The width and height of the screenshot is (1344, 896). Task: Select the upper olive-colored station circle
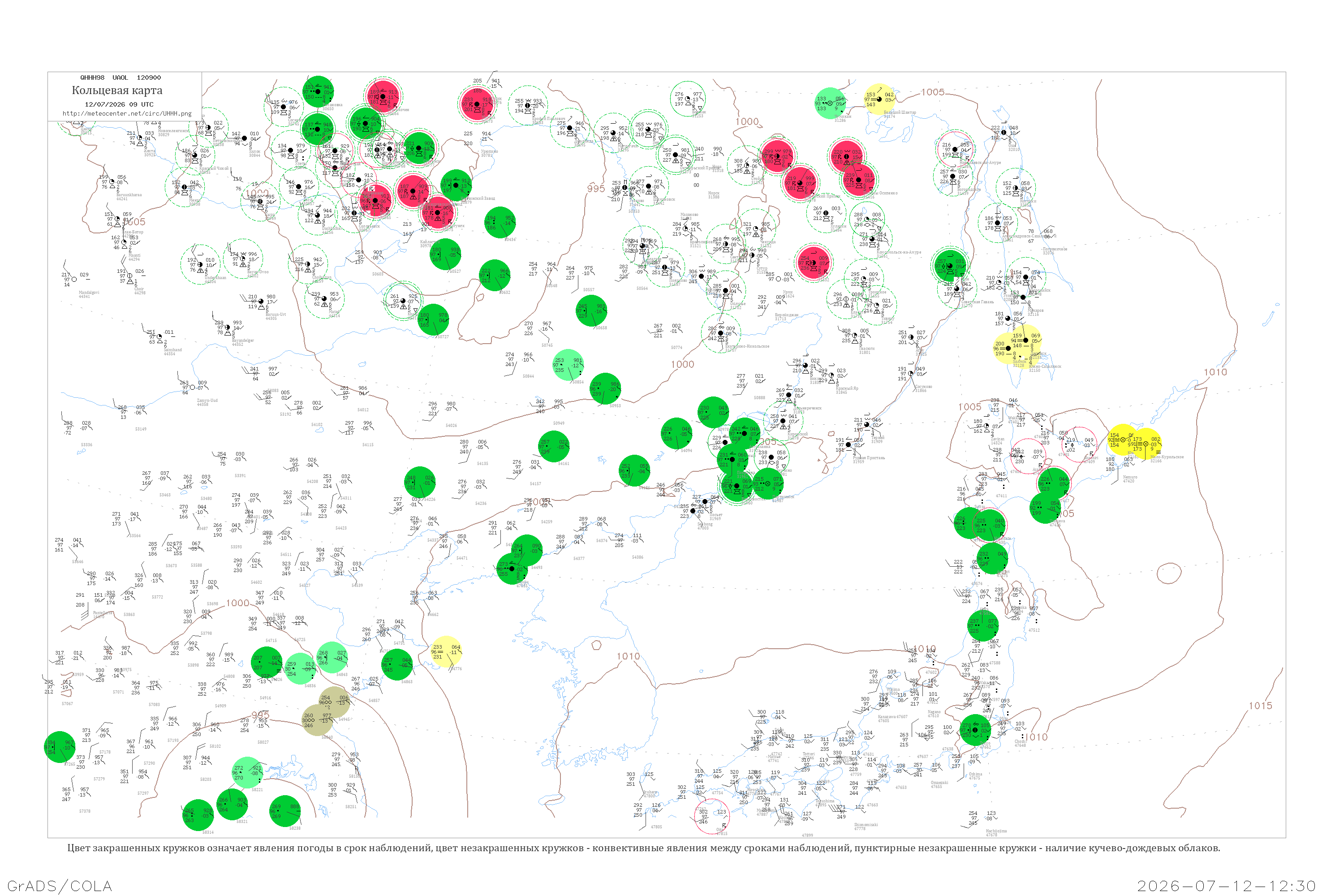tap(334, 702)
